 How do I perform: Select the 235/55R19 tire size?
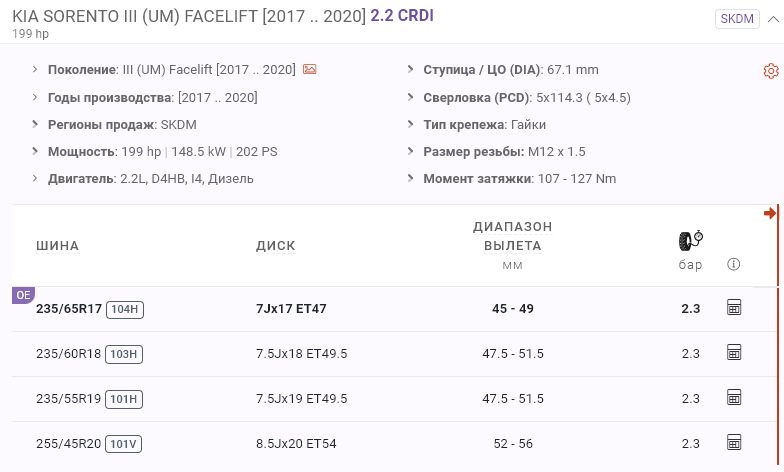69,398
